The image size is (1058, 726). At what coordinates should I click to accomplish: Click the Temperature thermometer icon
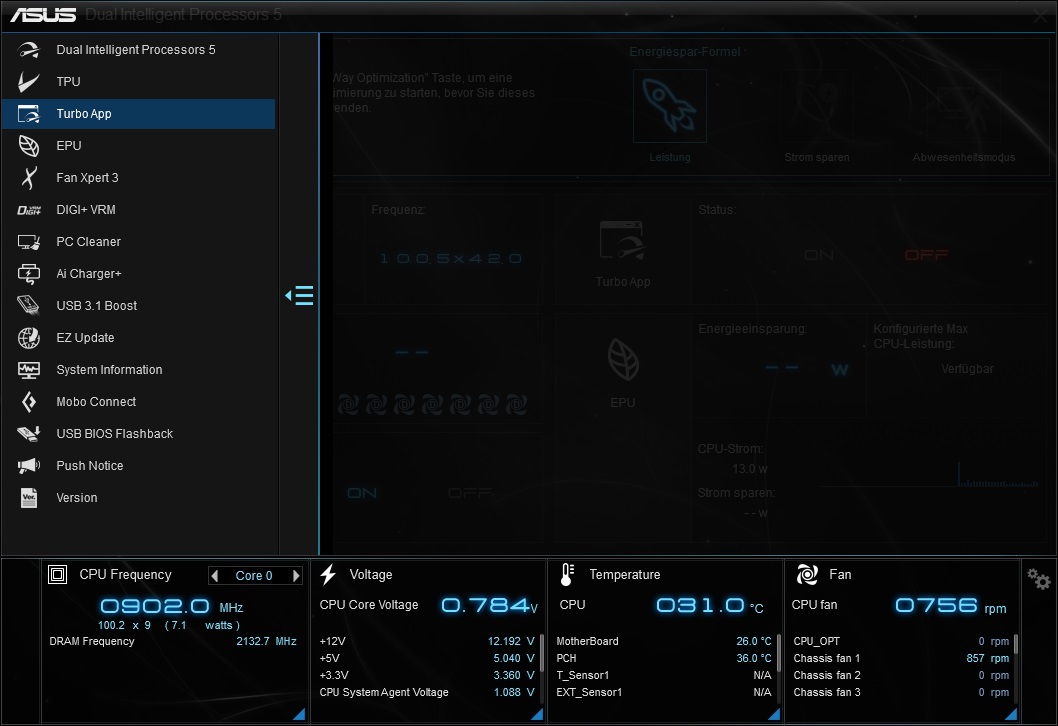pyautogui.click(x=567, y=574)
